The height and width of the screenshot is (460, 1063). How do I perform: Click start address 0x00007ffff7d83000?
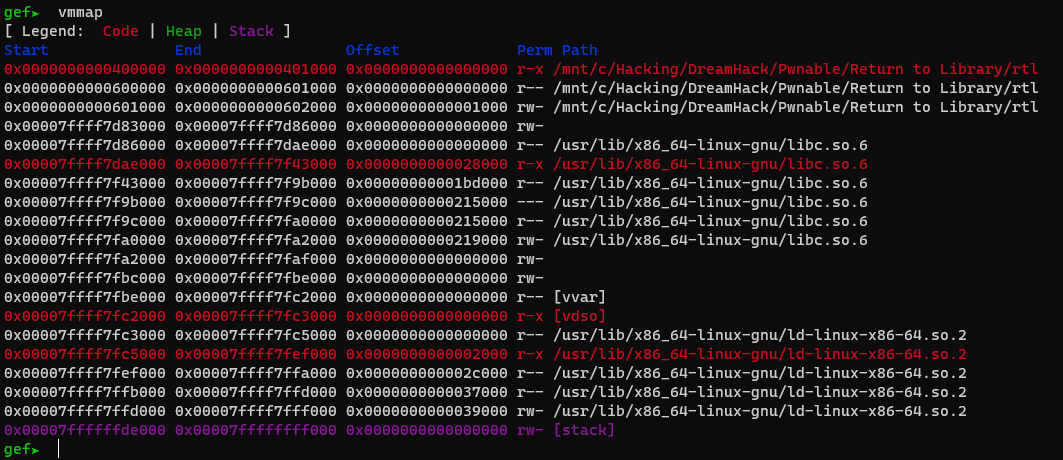(85, 126)
